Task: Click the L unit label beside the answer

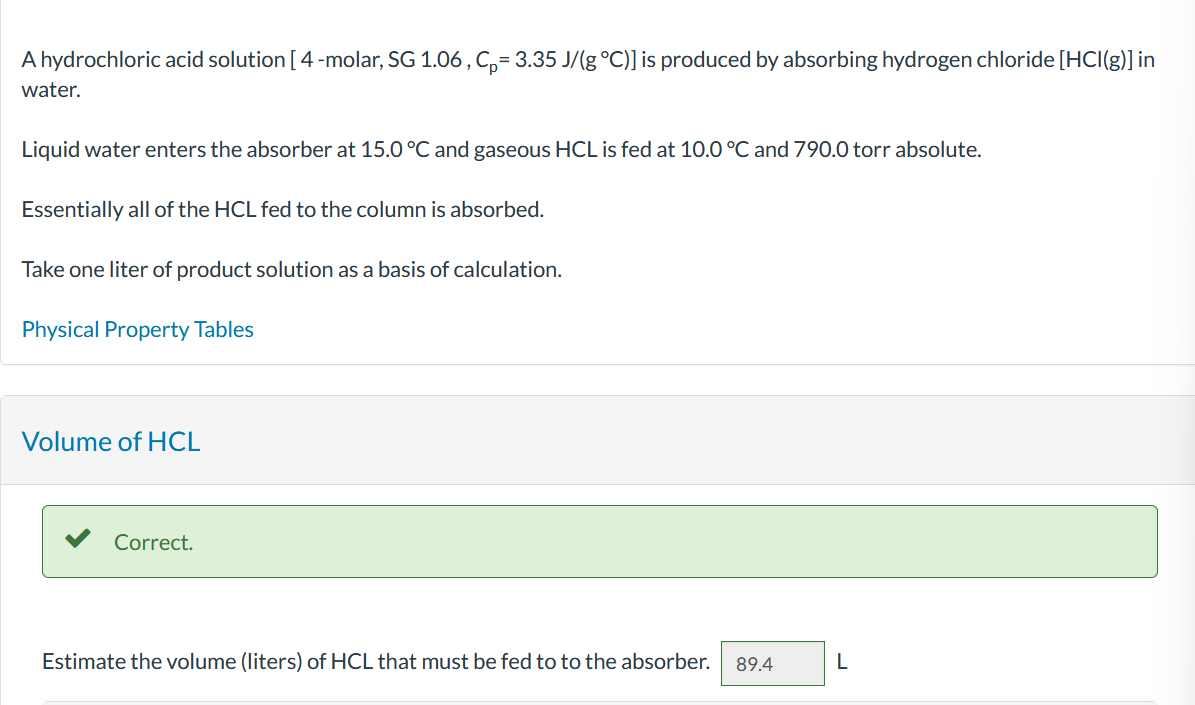Action: 841,661
